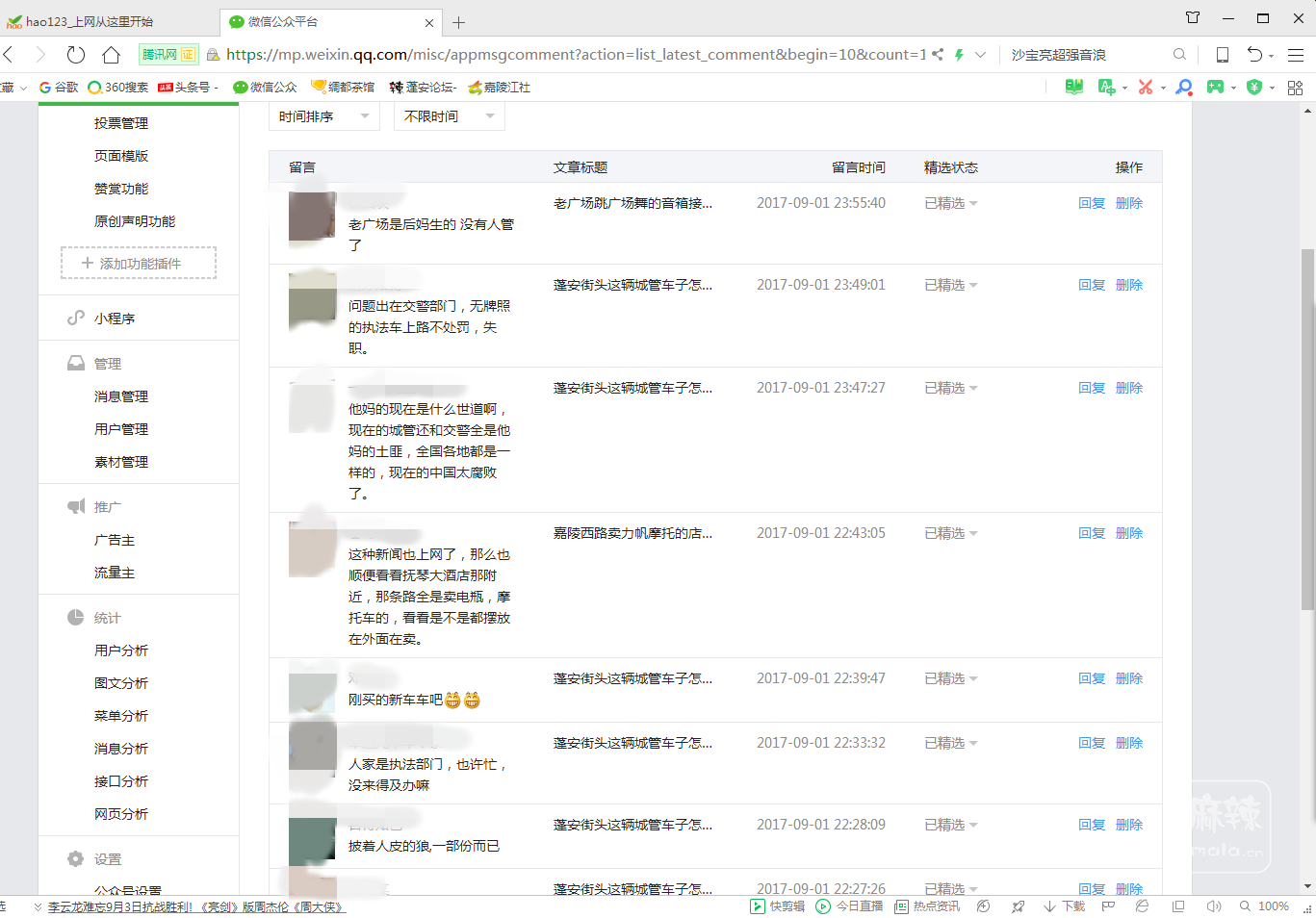The width and height of the screenshot is (1316, 918).
Task: Click the share icon in address bar
Action: [938, 55]
